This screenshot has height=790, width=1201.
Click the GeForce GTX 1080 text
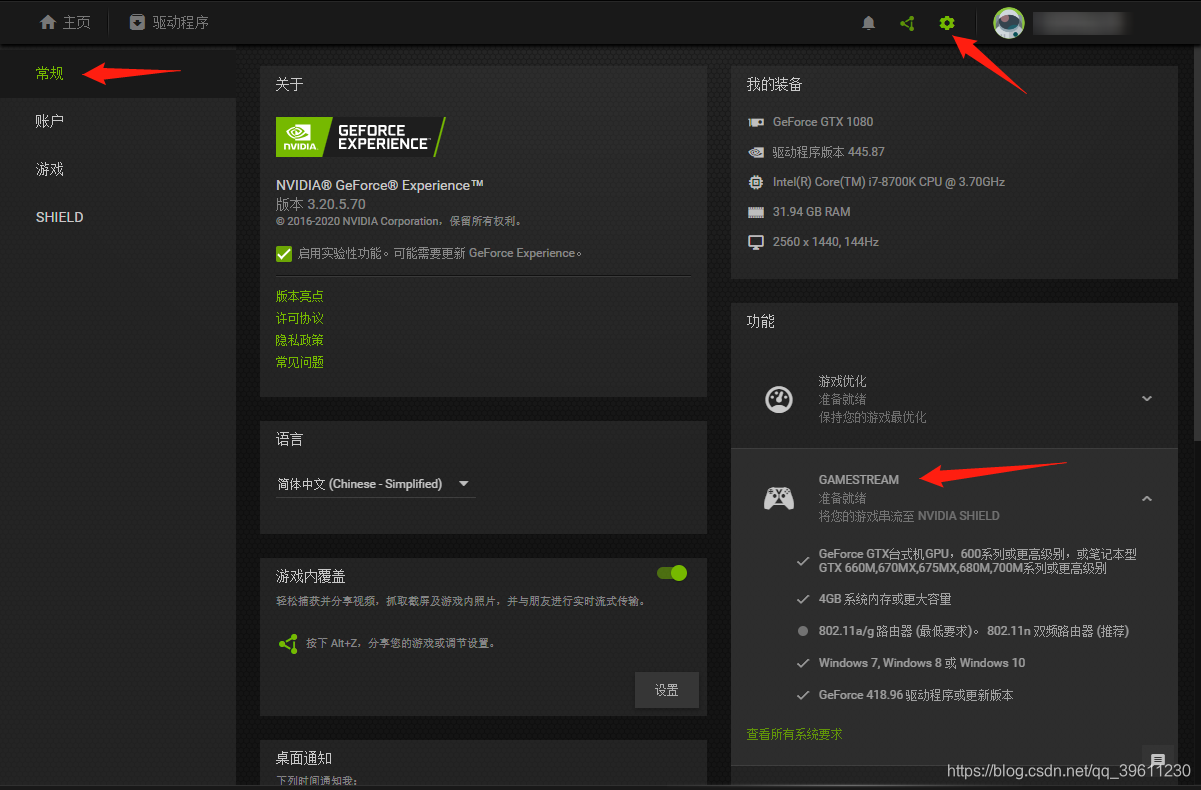(x=823, y=122)
